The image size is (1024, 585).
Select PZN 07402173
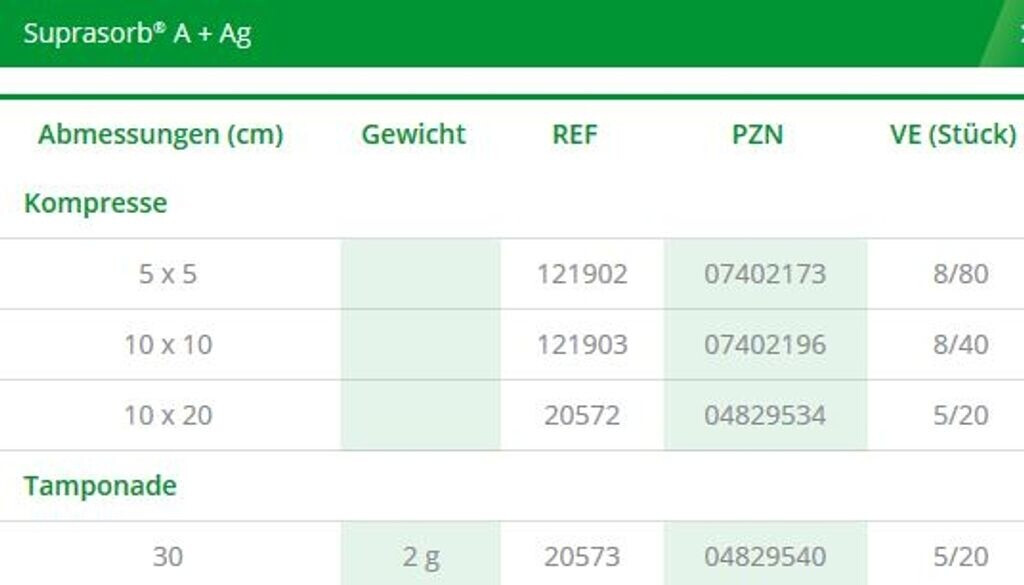pos(765,274)
